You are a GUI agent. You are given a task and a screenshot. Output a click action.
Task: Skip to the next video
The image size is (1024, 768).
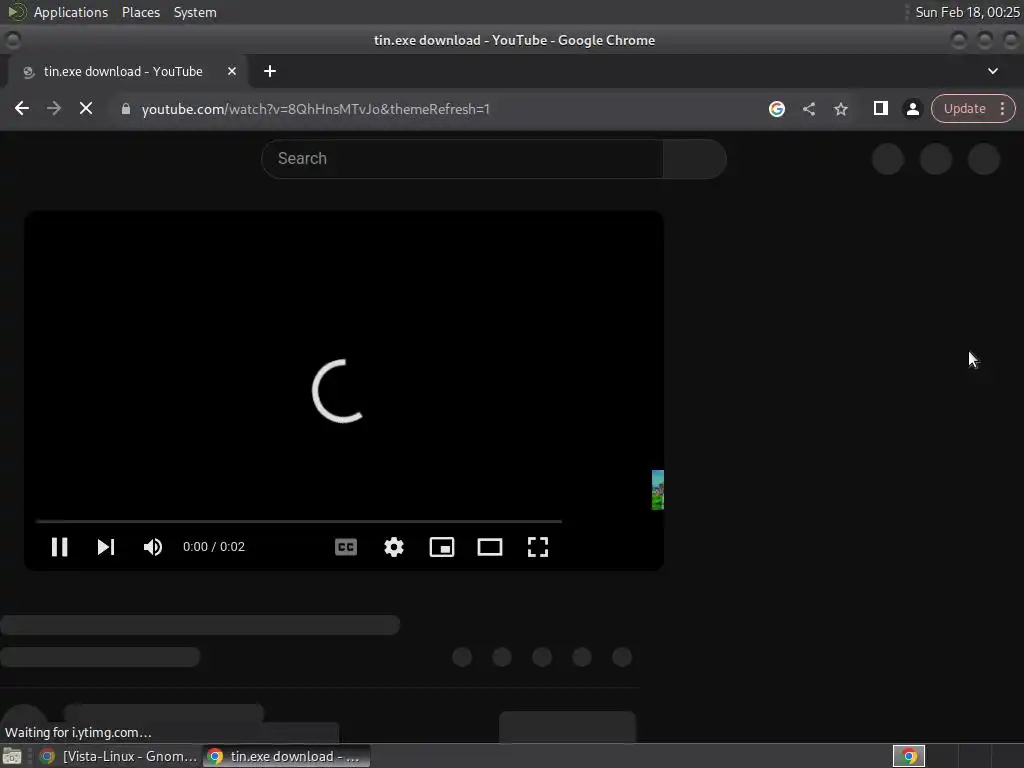pyautogui.click(x=106, y=547)
